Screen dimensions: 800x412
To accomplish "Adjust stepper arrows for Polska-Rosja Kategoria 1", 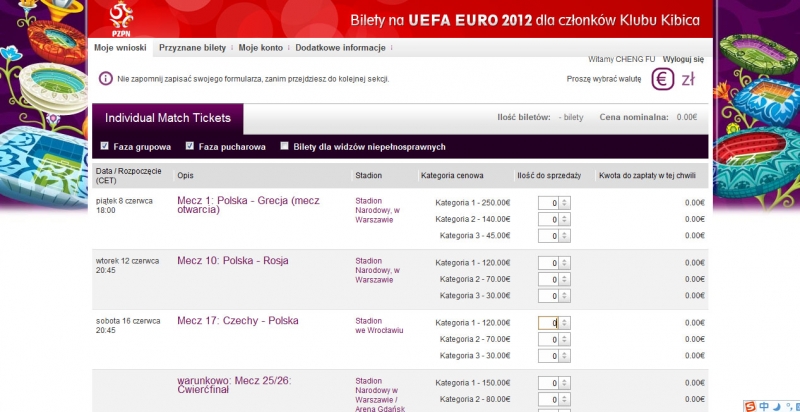I will [564, 263].
